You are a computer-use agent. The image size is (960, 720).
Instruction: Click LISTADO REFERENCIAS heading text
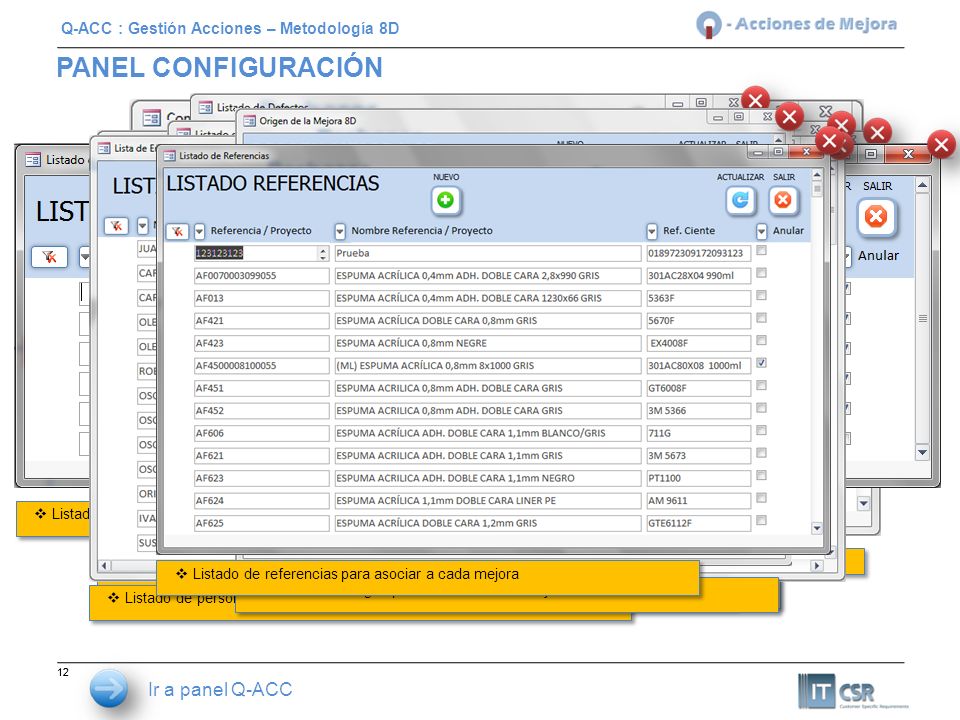[272, 183]
